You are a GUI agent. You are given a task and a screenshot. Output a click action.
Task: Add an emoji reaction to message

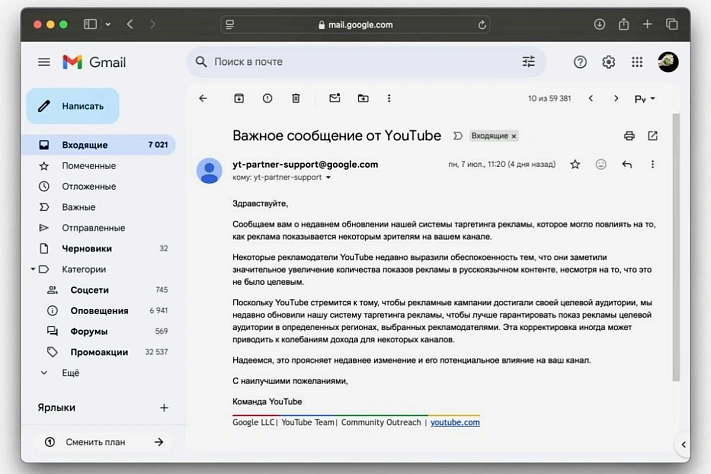[601, 164]
